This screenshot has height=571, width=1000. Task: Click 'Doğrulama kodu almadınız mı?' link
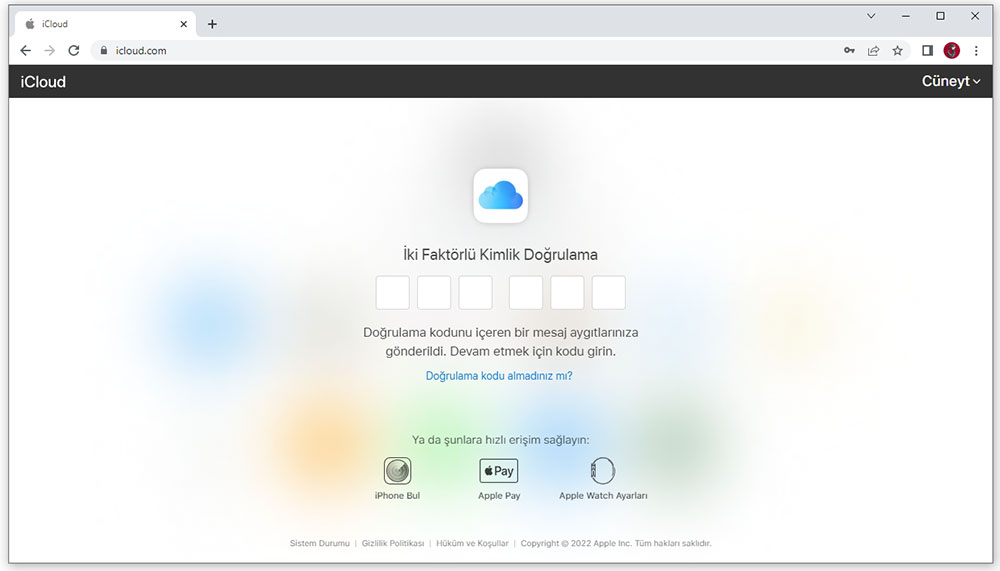[x=499, y=376]
